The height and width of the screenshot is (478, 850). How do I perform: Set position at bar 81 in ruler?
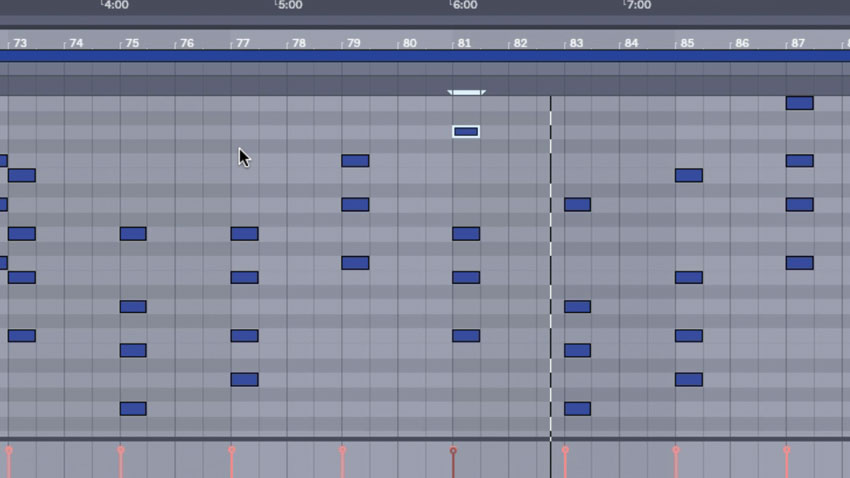point(465,43)
